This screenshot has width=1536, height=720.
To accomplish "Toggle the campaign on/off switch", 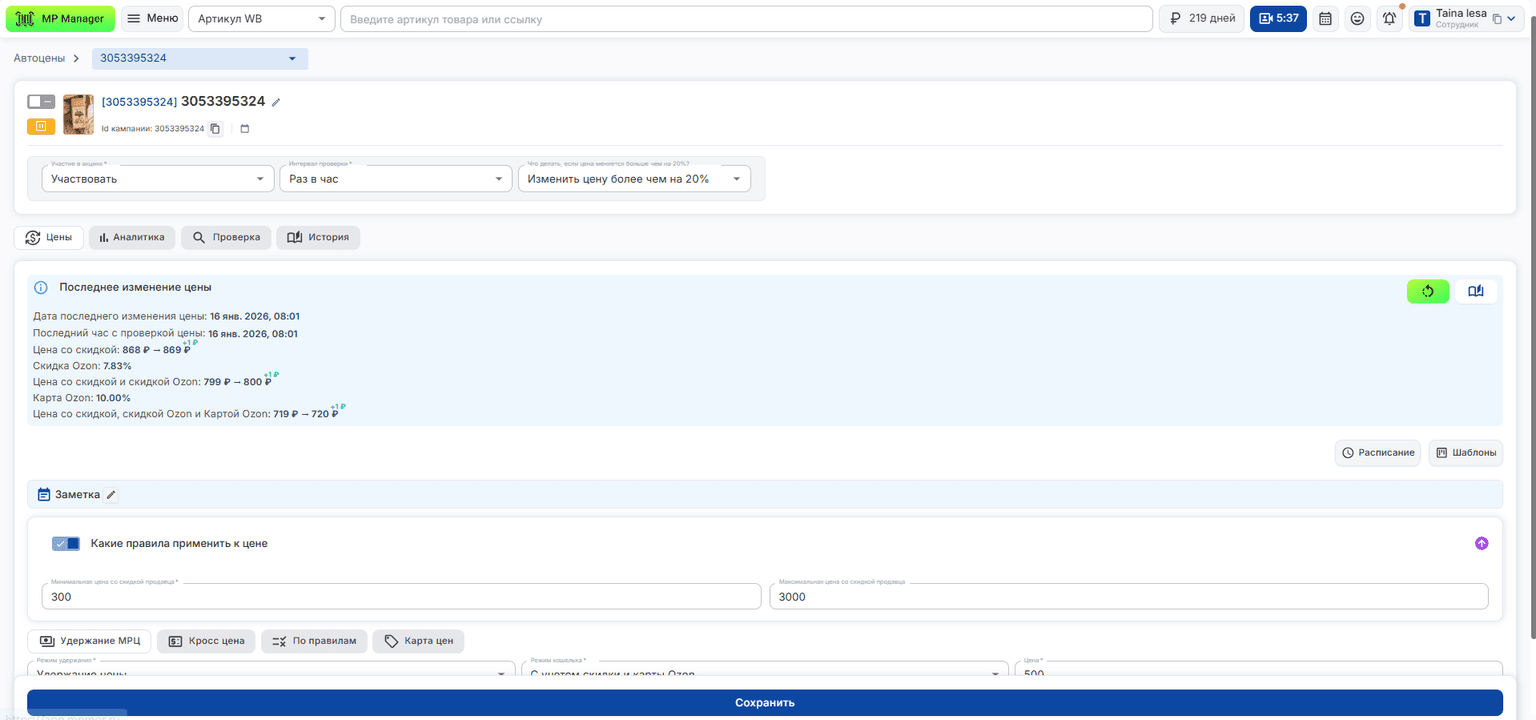I will click(x=41, y=101).
